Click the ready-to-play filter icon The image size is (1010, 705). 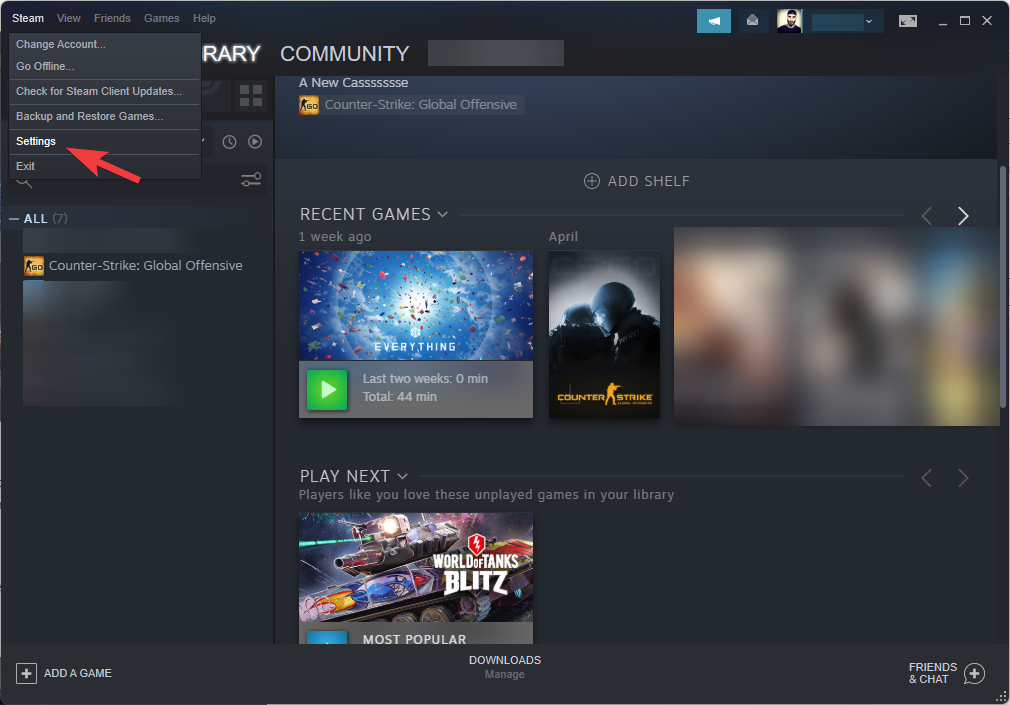click(x=255, y=142)
